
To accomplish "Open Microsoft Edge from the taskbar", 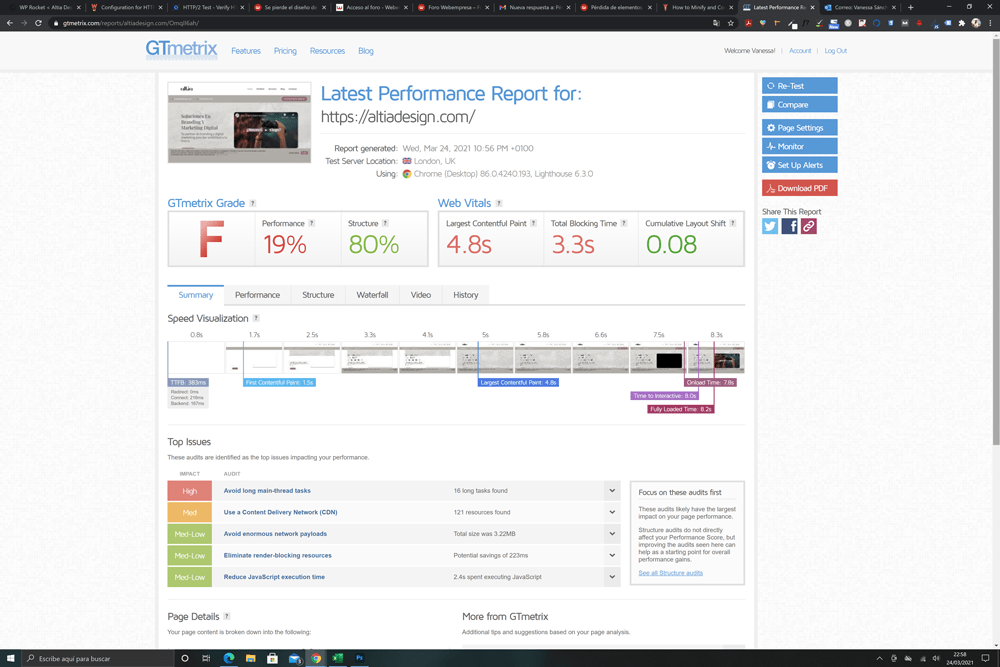I will [229, 658].
